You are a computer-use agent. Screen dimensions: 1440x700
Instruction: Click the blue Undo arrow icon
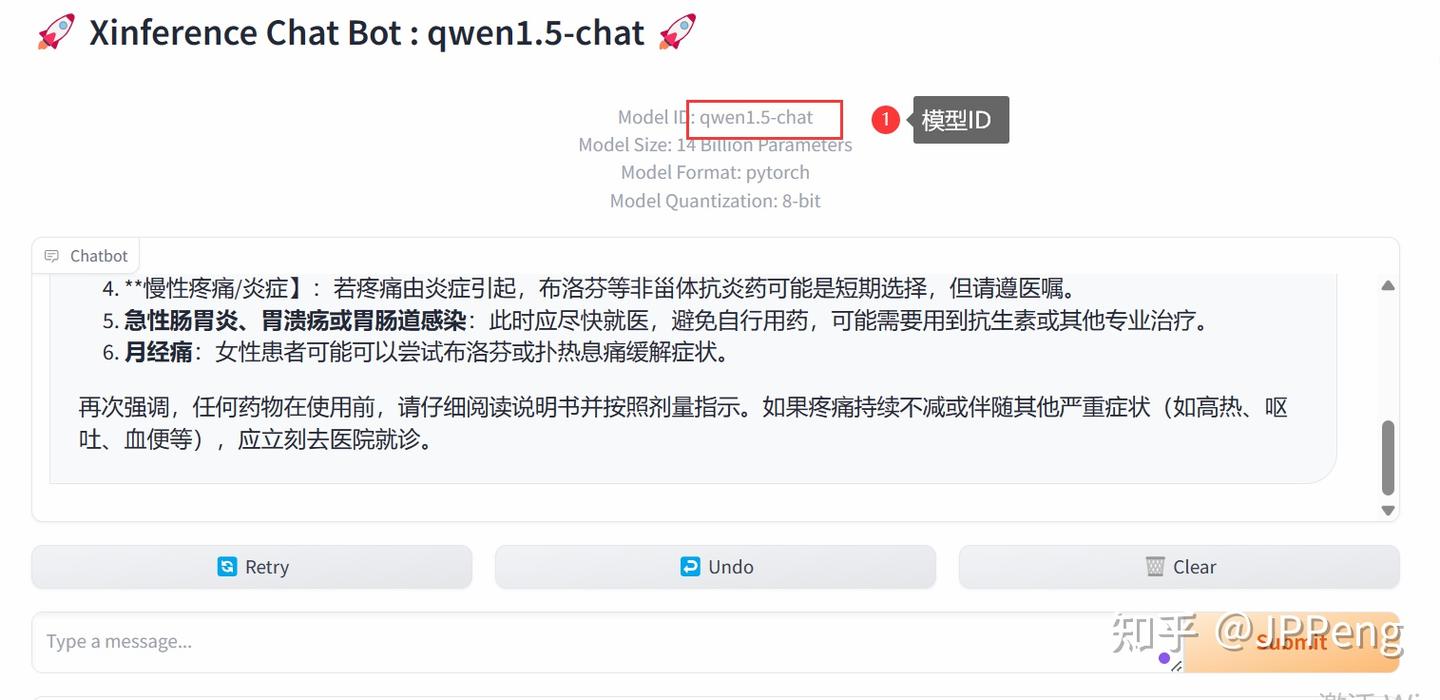click(690, 567)
